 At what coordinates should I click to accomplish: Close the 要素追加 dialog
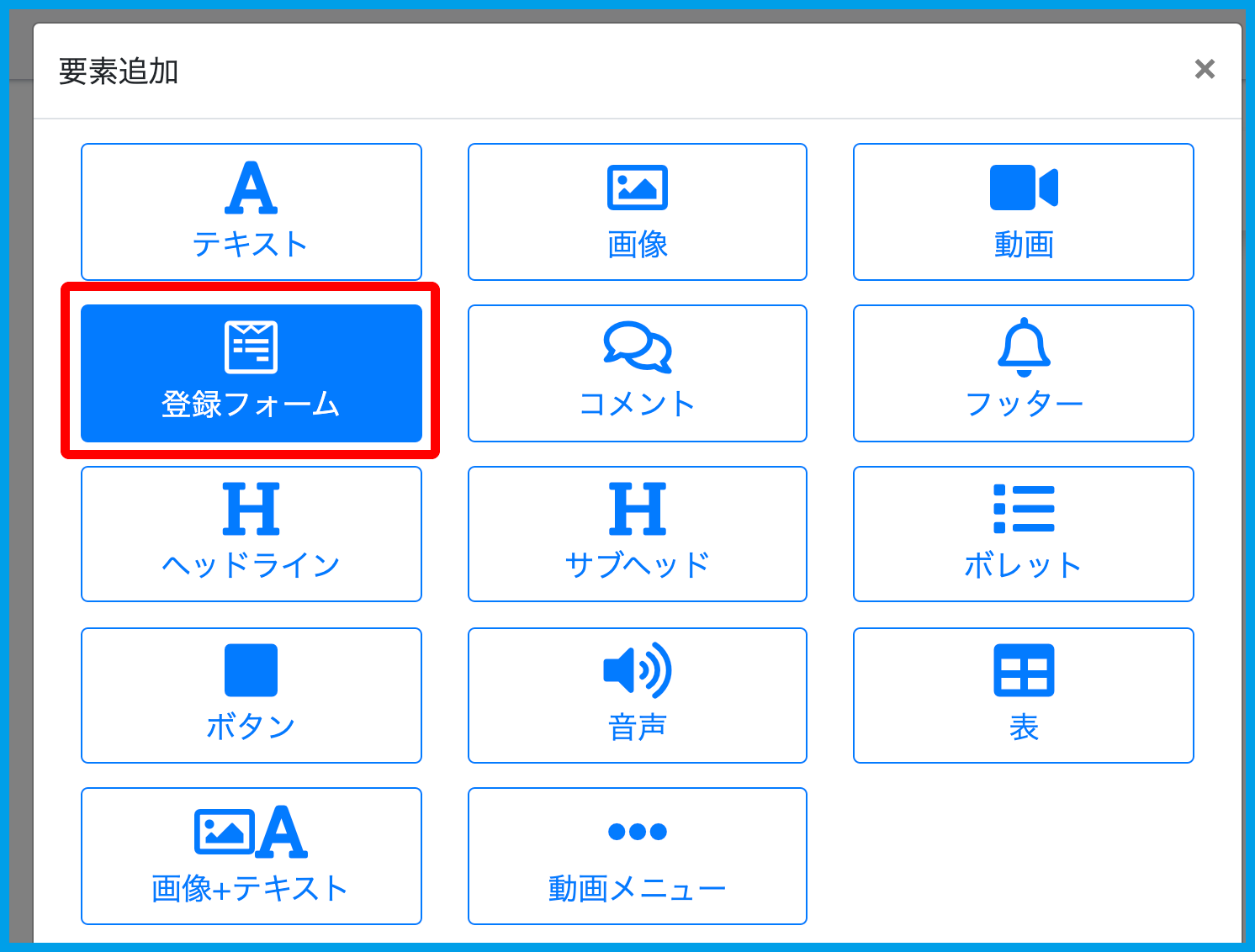click(1205, 69)
